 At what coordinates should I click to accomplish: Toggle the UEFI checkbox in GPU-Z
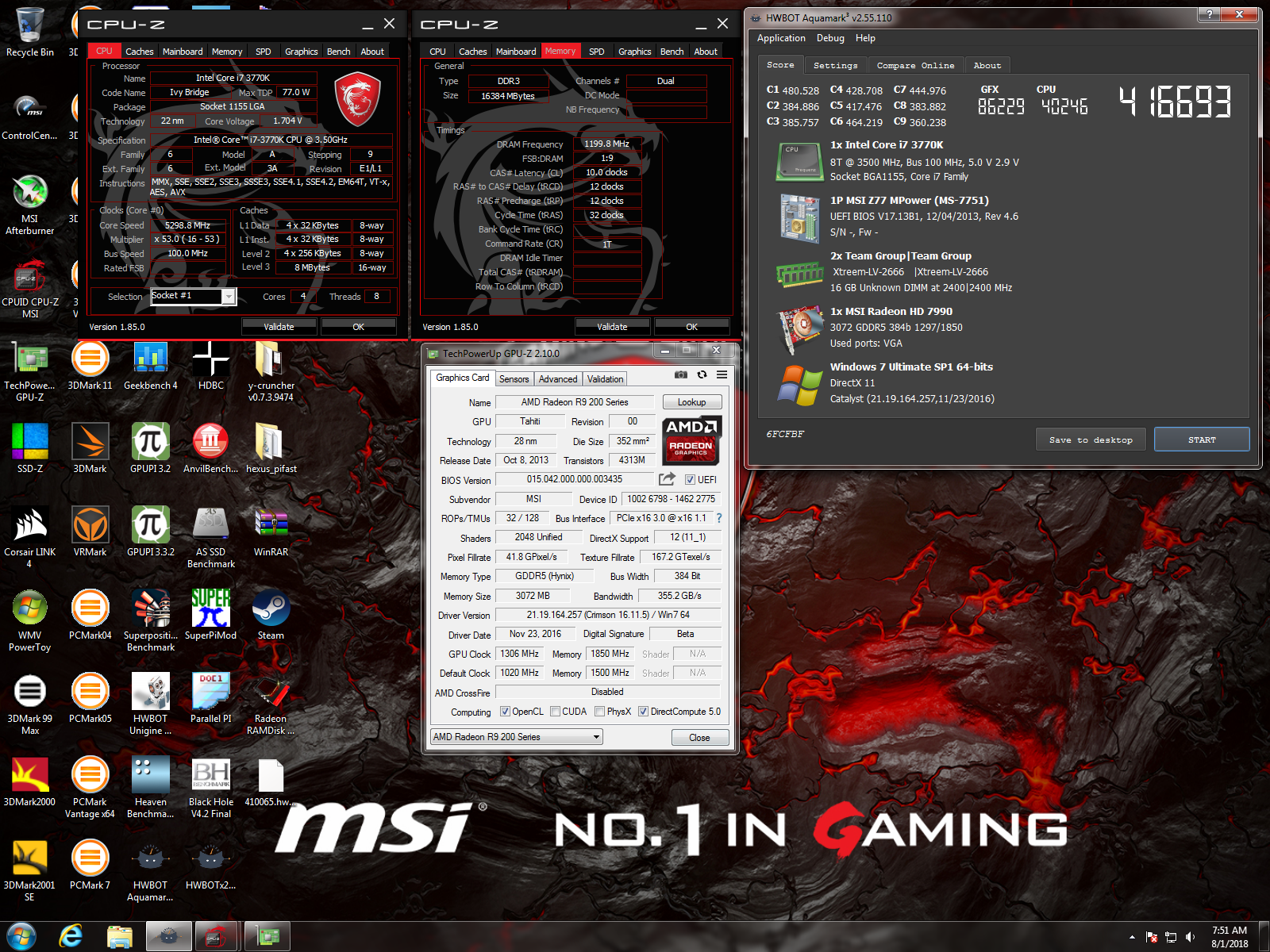pos(690,480)
